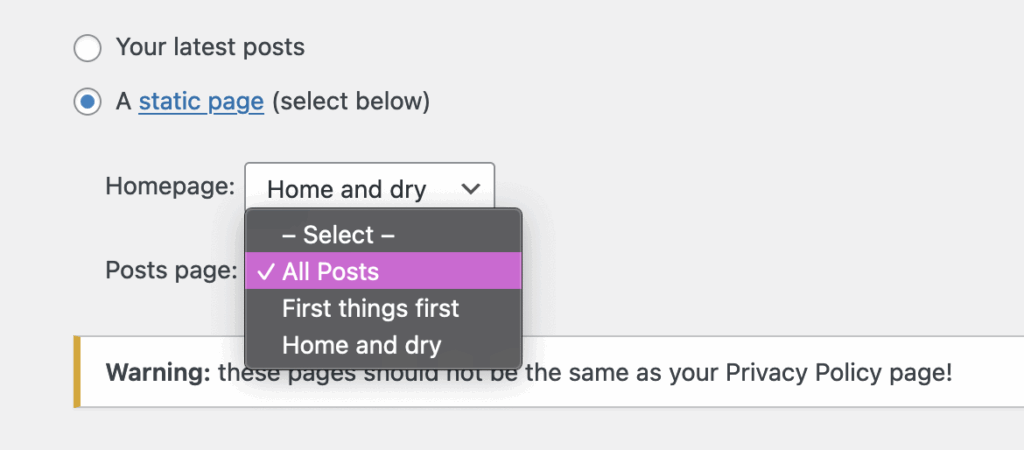Screen dimensions: 1024x450
Task: Select the 'Your latest posts' radio button
Action: click(88, 47)
